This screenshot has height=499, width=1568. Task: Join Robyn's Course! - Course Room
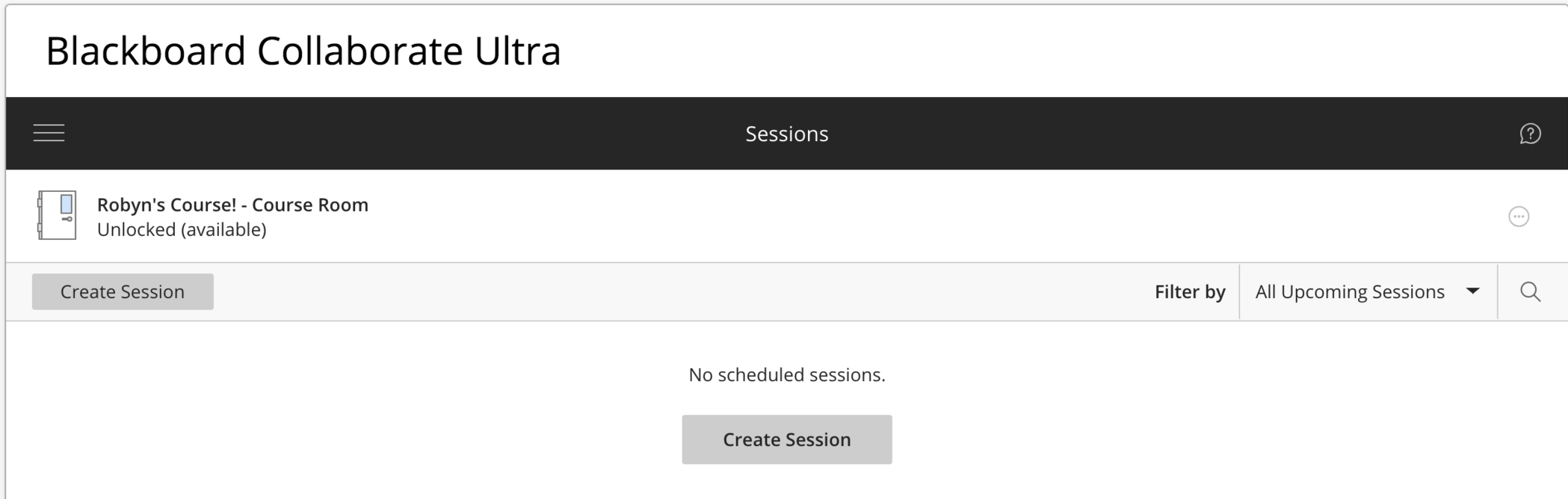coord(232,205)
